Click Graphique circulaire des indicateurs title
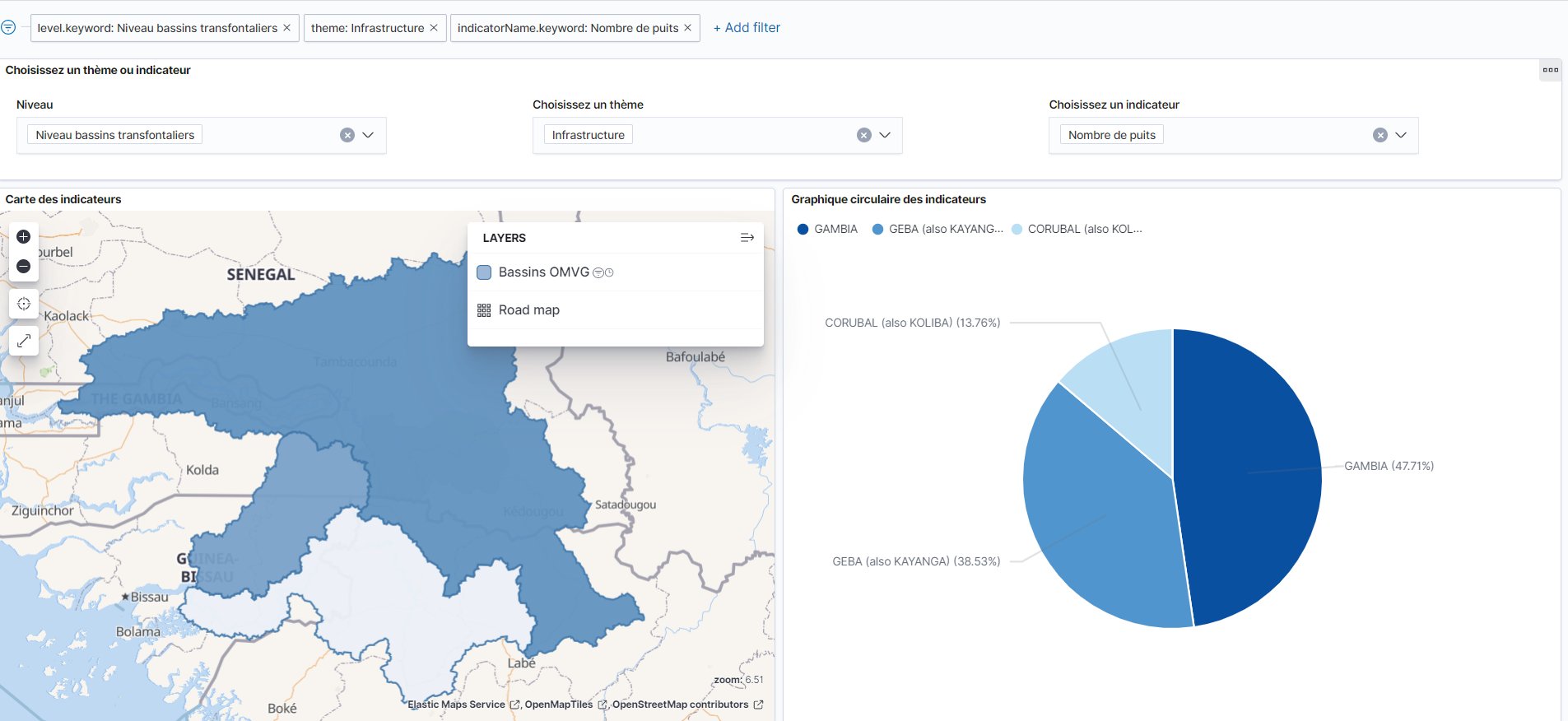This screenshot has width=1568, height=721. pos(888,199)
